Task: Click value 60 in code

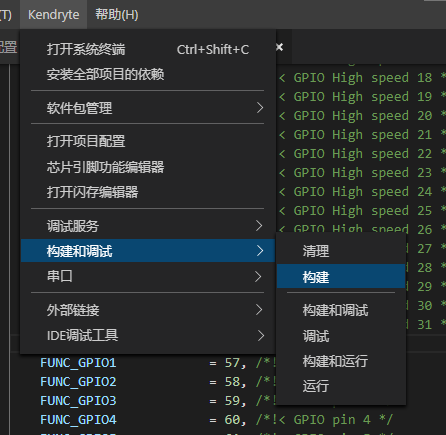Action: tap(232, 420)
